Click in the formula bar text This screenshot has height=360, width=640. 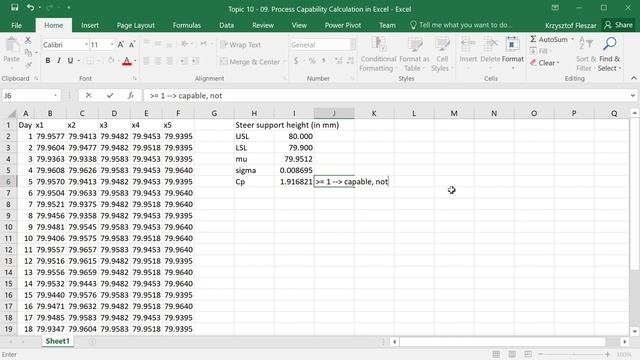pos(186,96)
